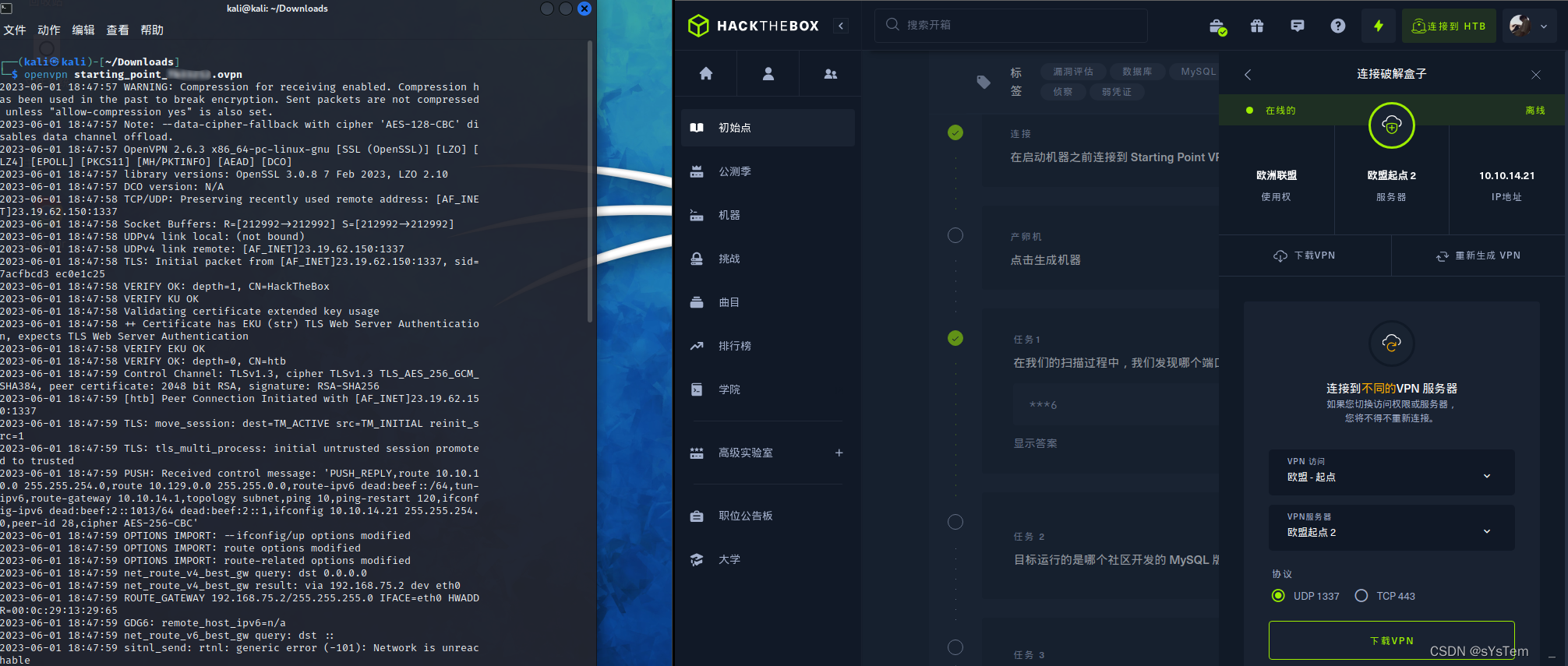Select 初始点 in the sidebar
The image size is (1568, 666).
pyautogui.click(x=768, y=128)
